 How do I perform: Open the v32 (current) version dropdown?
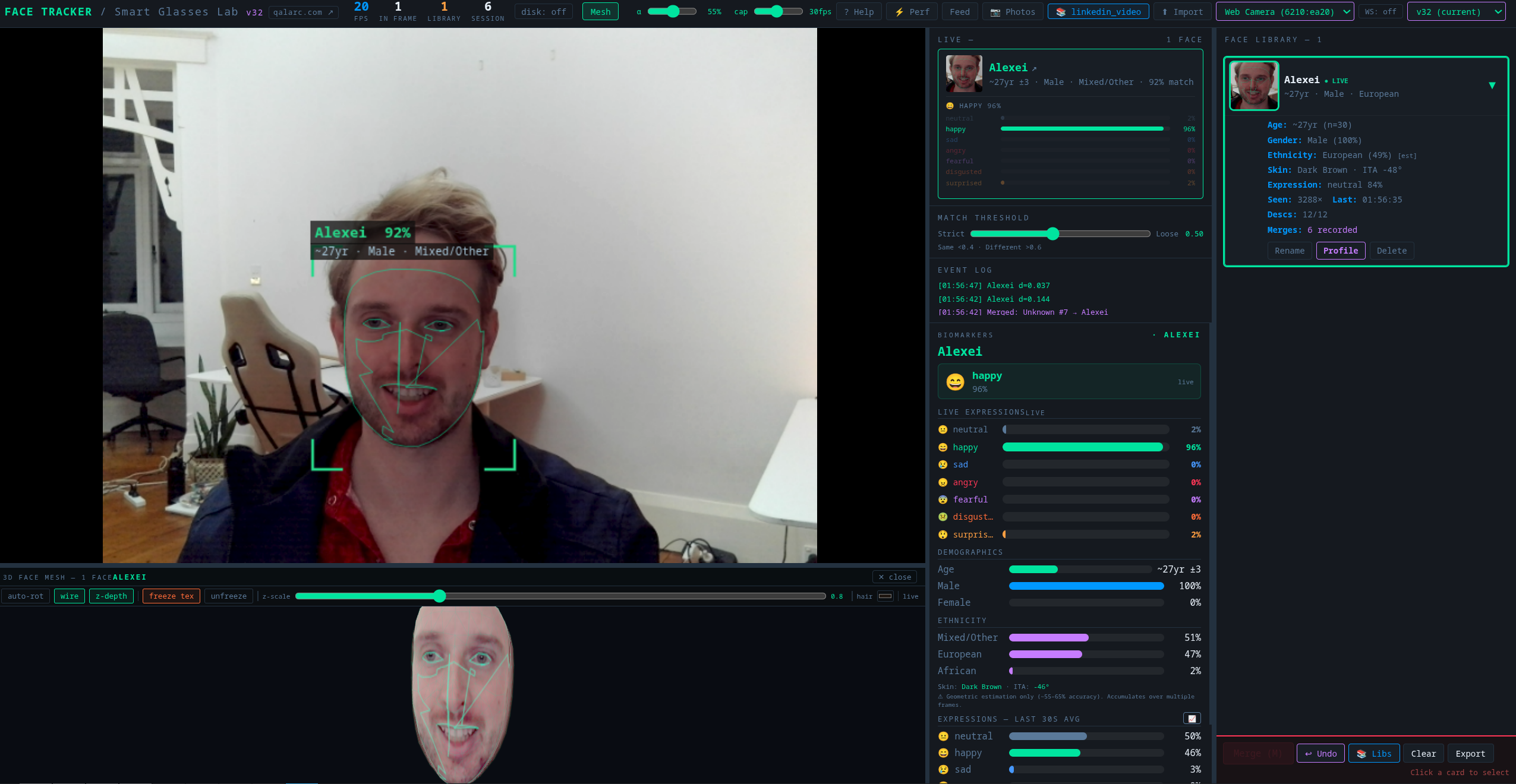point(1456,12)
